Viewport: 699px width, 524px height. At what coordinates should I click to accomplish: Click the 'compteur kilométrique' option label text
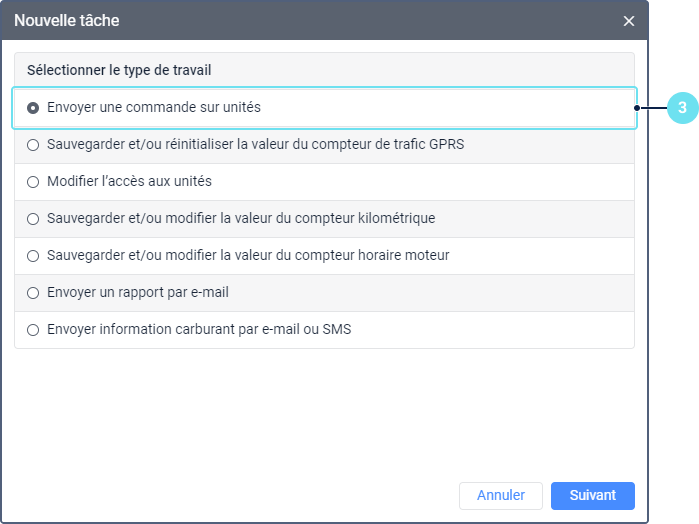(240, 218)
